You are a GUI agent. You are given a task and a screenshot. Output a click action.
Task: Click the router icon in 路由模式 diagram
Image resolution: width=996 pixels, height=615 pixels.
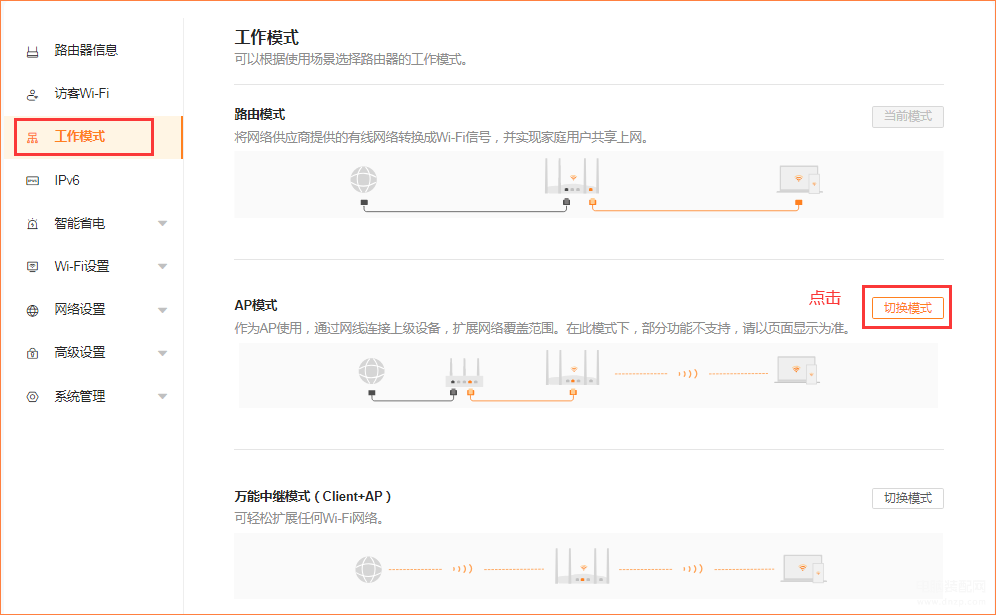572,176
